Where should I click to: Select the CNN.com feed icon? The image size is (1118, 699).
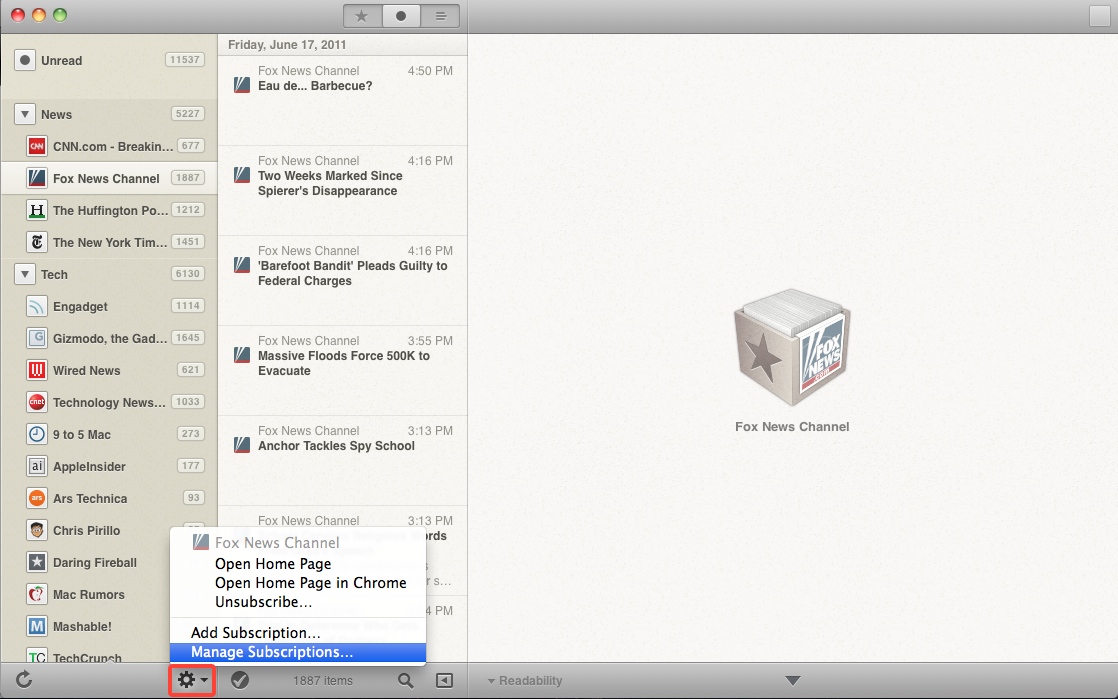(36, 146)
